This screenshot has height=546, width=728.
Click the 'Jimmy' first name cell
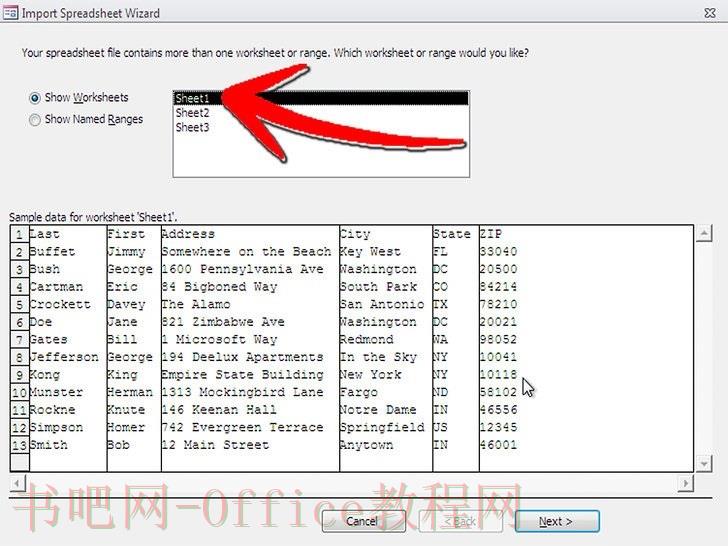tap(134, 252)
